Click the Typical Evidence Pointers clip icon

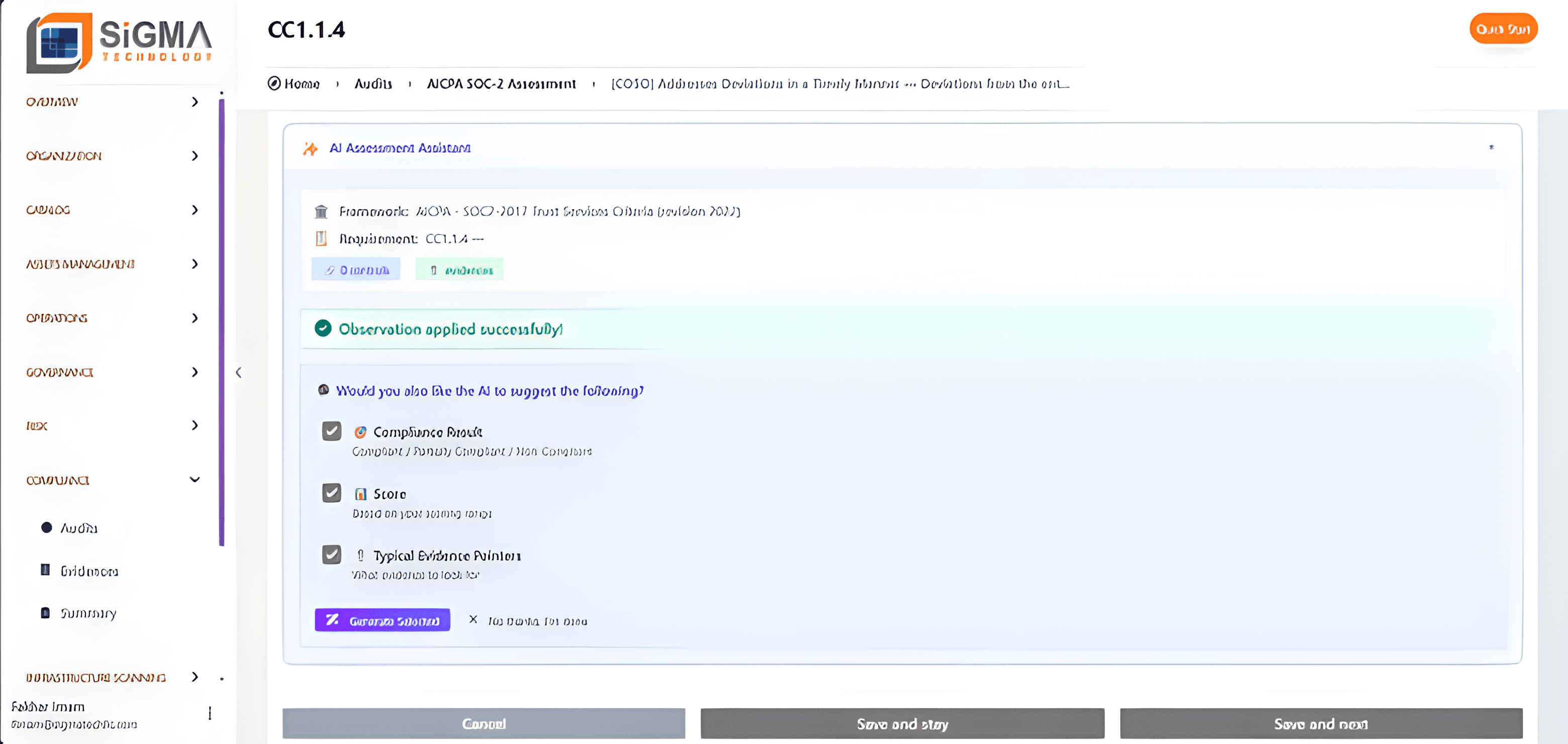(x=360, y=555)
